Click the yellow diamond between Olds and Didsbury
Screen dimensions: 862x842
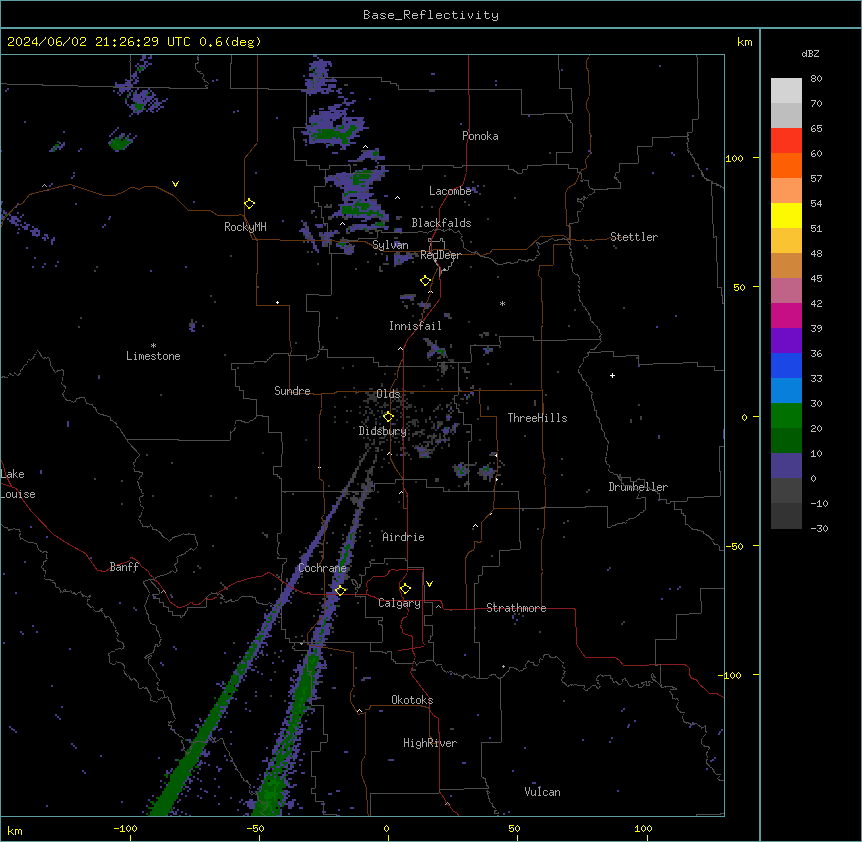click(x=388, y=417)
